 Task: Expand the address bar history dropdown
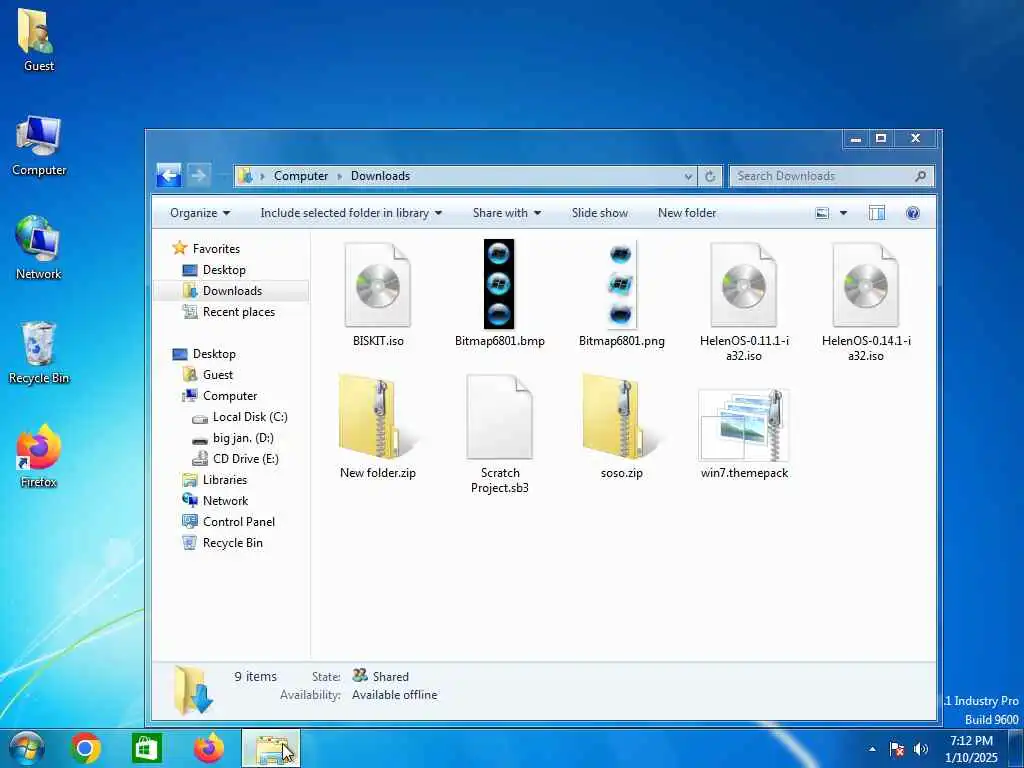click(688, 176)
